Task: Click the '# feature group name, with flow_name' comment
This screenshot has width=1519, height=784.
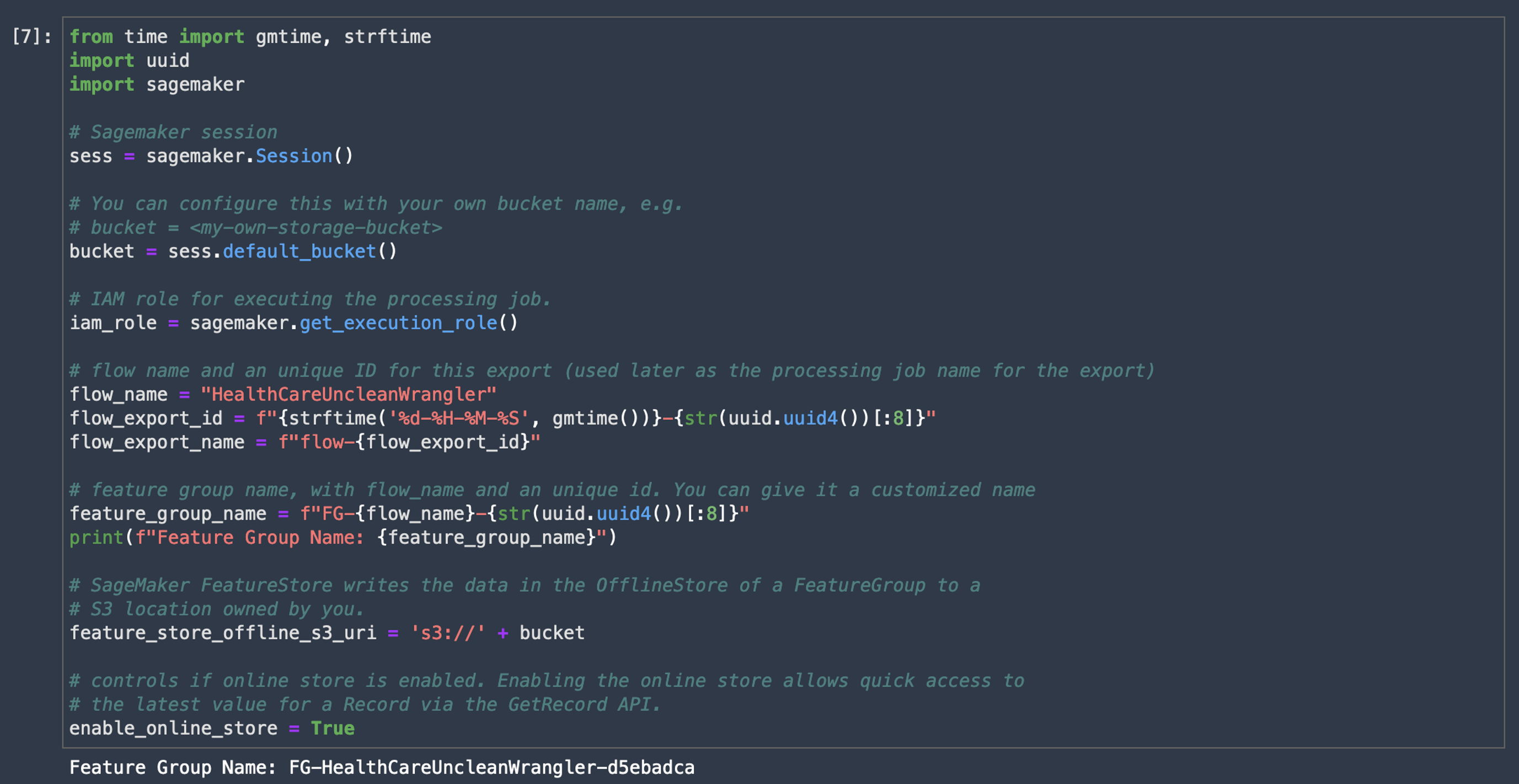Action: (552, 490)
